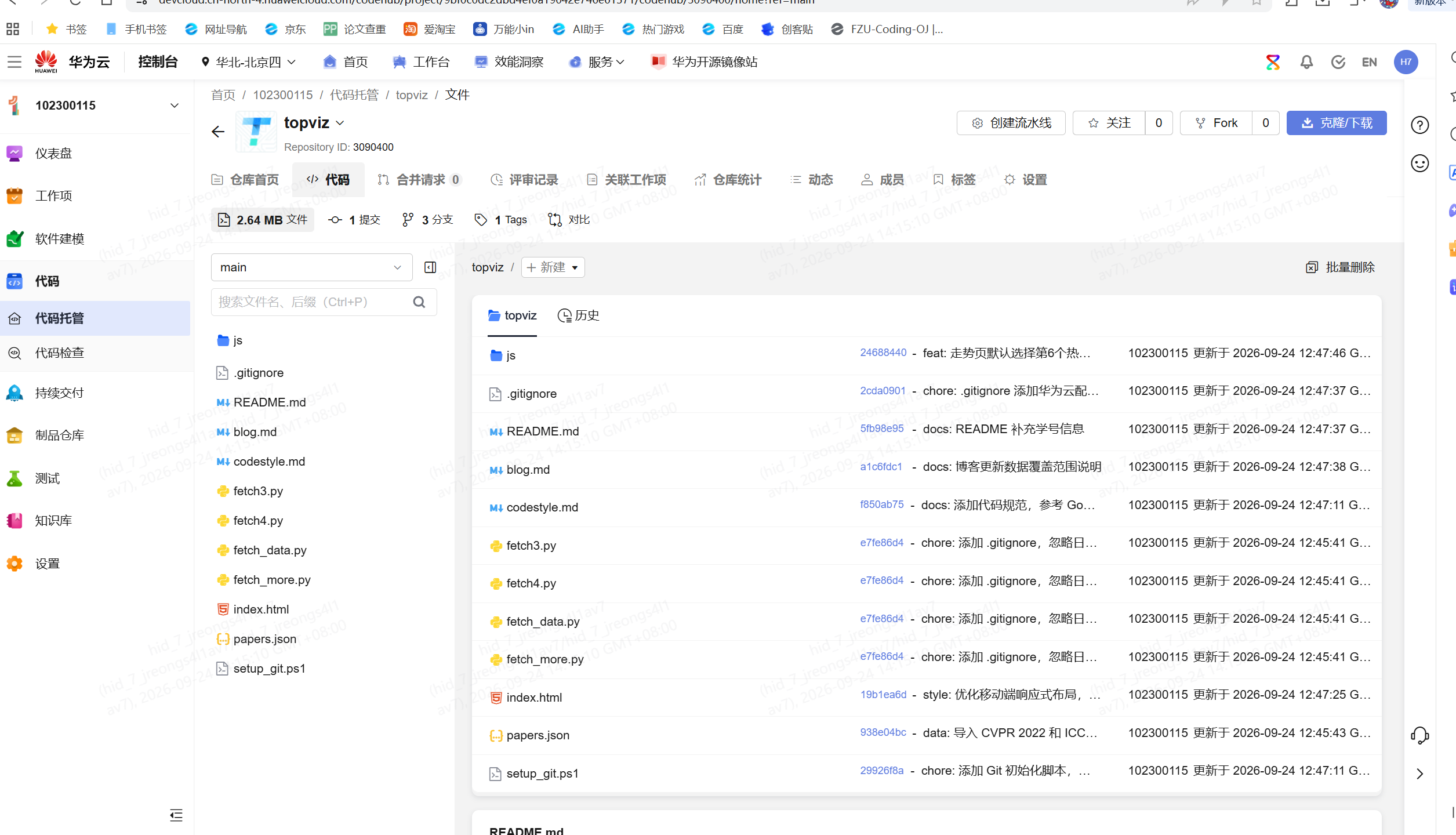Click the smiley feedback icon
The height and width of the screenshot is (835, 1456).
1419,164
